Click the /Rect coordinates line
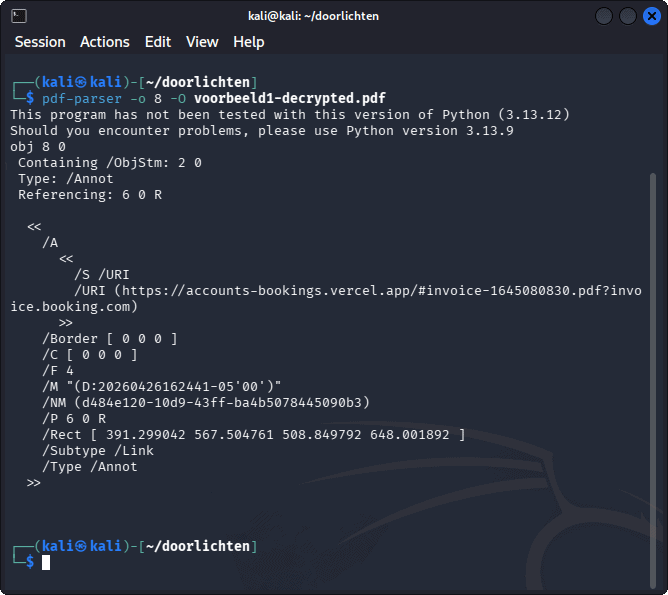Image resolution: width=668 pixels, height=595 pixels. point(253,435)
